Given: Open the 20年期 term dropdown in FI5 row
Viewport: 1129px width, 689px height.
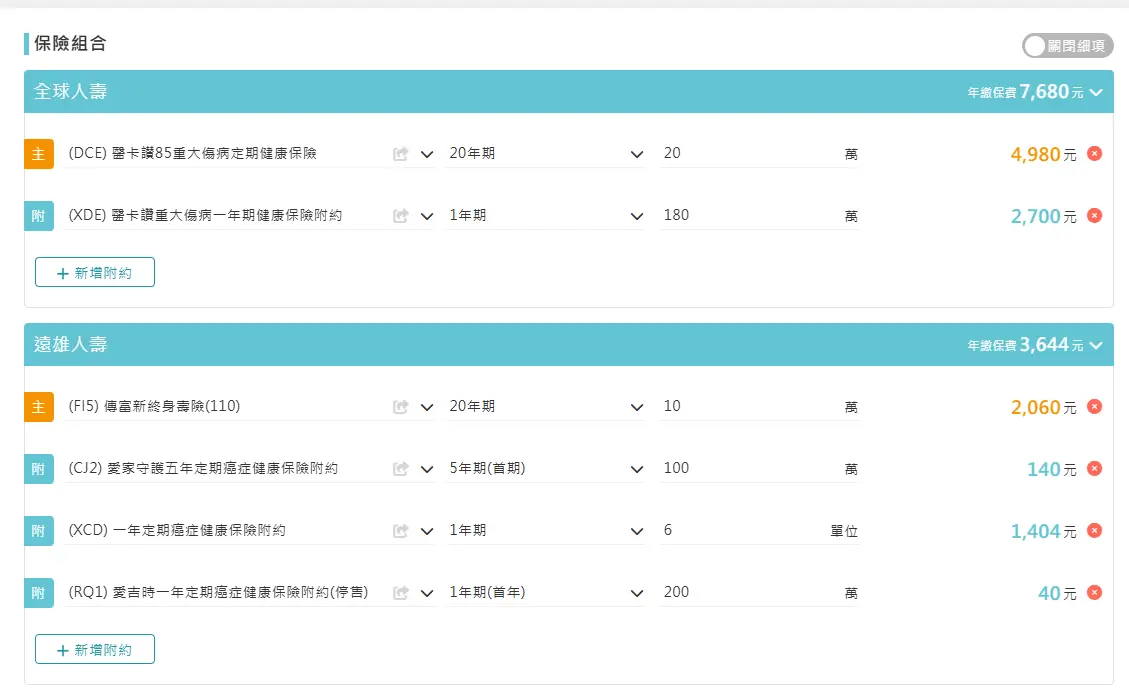Looking at the screenshot, I should coord(545,407).
